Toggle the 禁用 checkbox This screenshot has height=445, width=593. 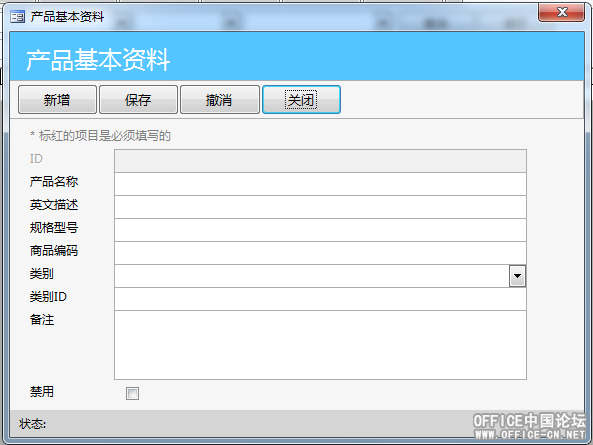pyautogui.click(x=132, y=393)
